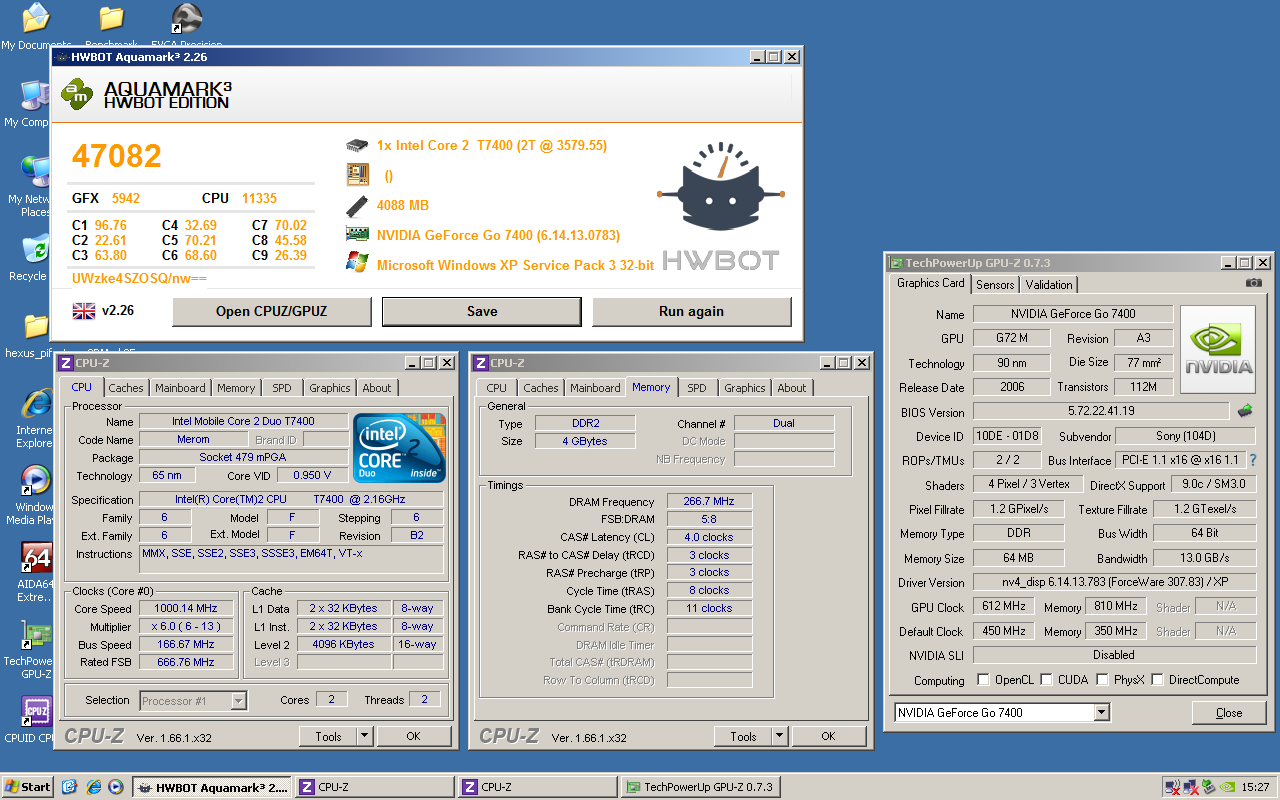
Task: Click the Tools button in left CPU-Z window
Action: coord(328,736)
